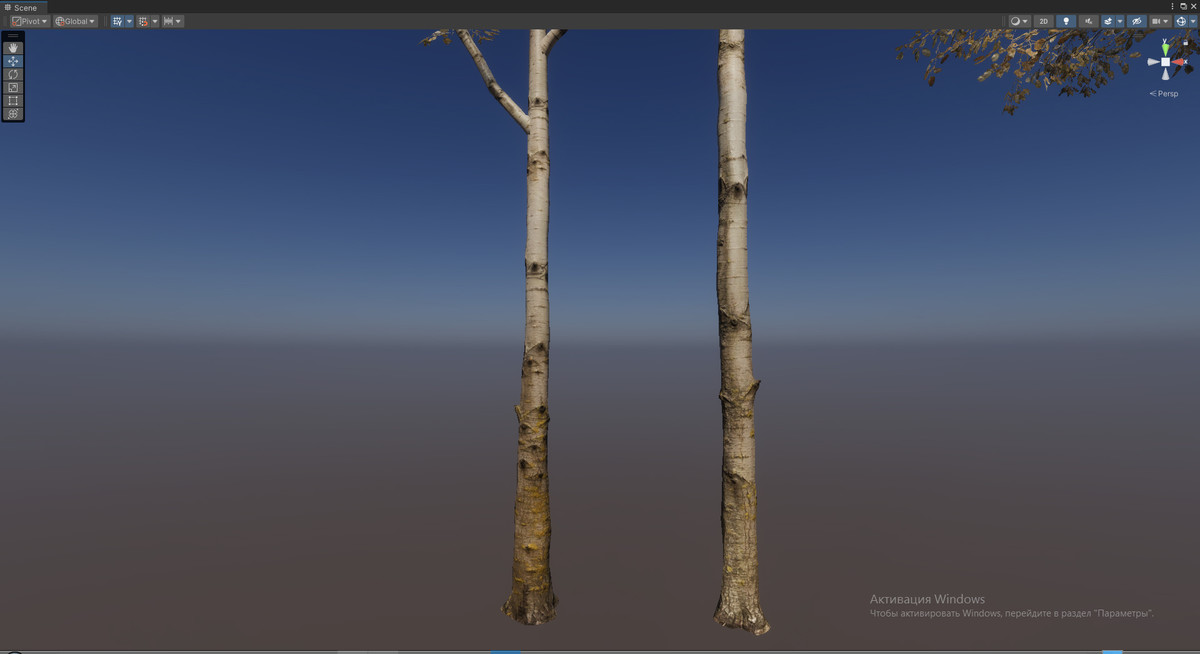The width and height of the screenshot is (1200, 654).
Task: Toggle scene audio
Action: pyautogui.click(x=1087, y=21)
